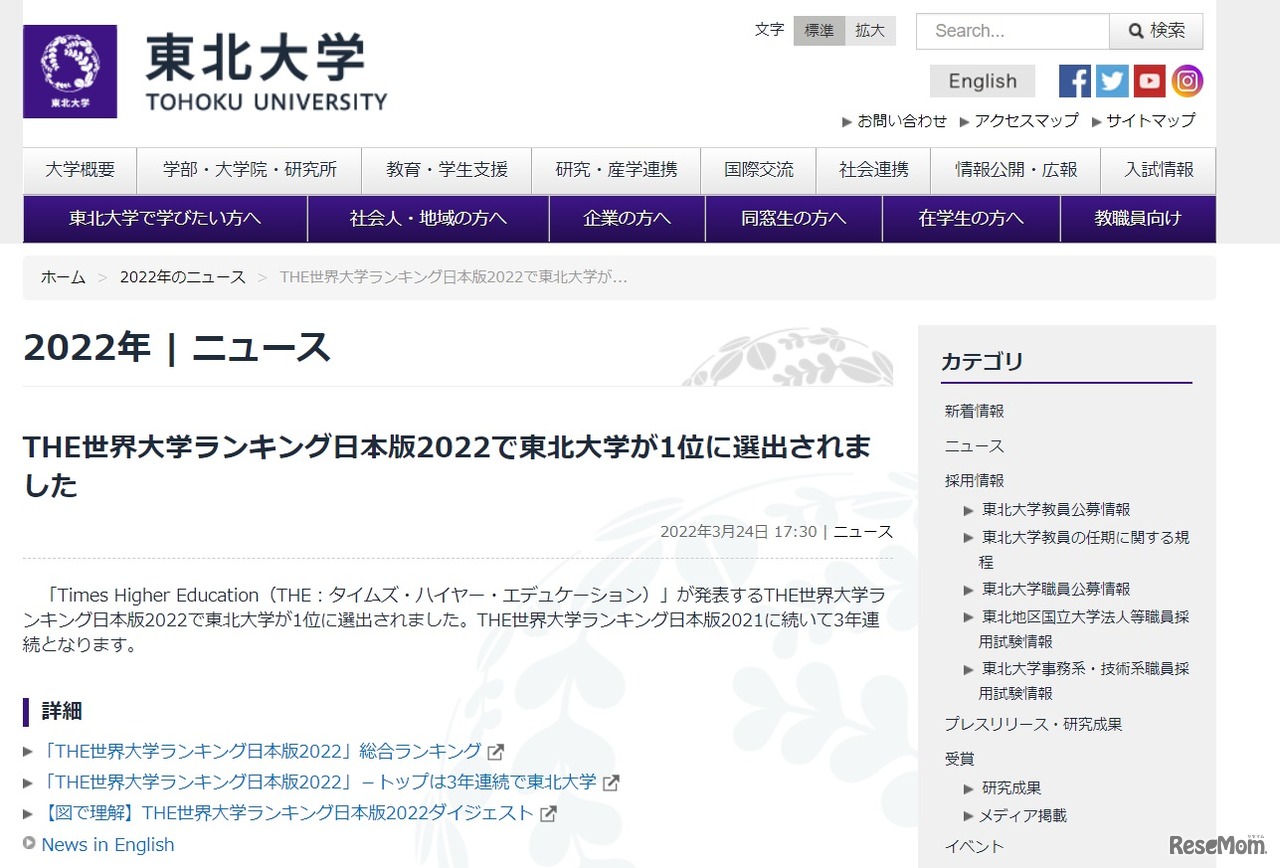Image resolution: width=1280 pixels, height=868 pixels.
Task: Select 同窓生の方へ tab
Action: 794,219
